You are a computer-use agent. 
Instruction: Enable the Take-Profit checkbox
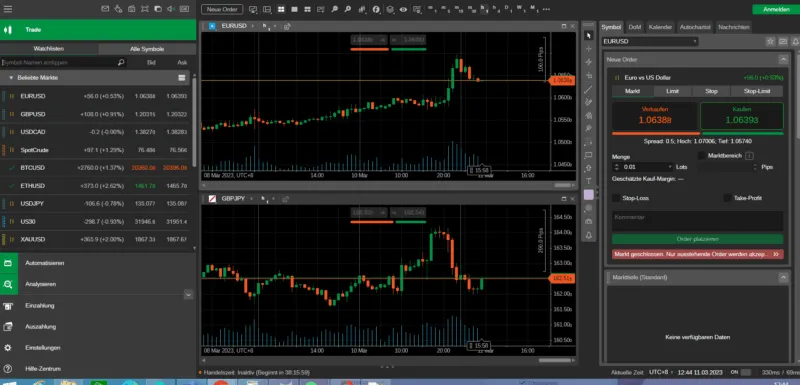pyautogui.click(x=728, y=197)
